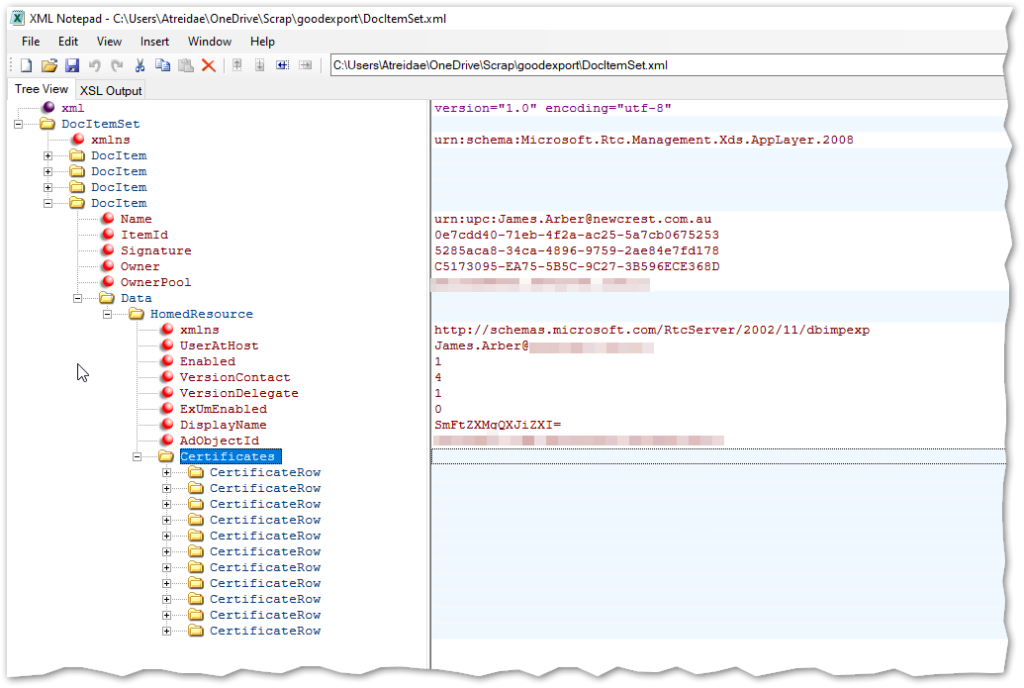Screen dimensions: 1024x688
Task: Click the red icon next to Signature
Action: click(x=108, y=250)
